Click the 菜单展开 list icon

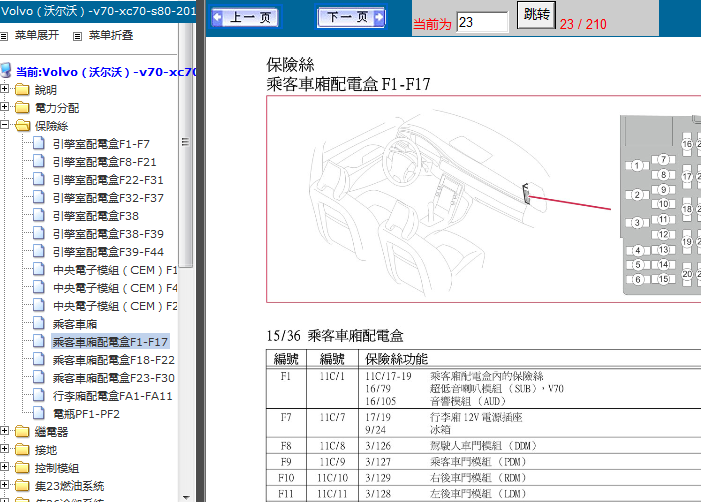click(x=4, y=36)
